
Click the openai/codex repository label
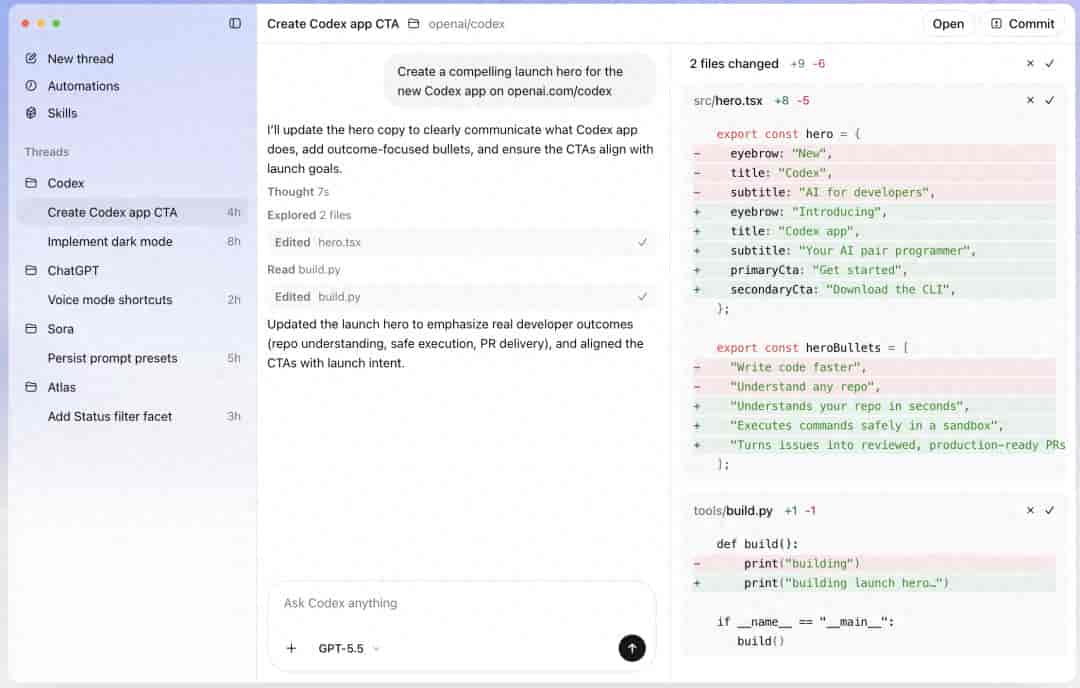[x=466, y=23]
